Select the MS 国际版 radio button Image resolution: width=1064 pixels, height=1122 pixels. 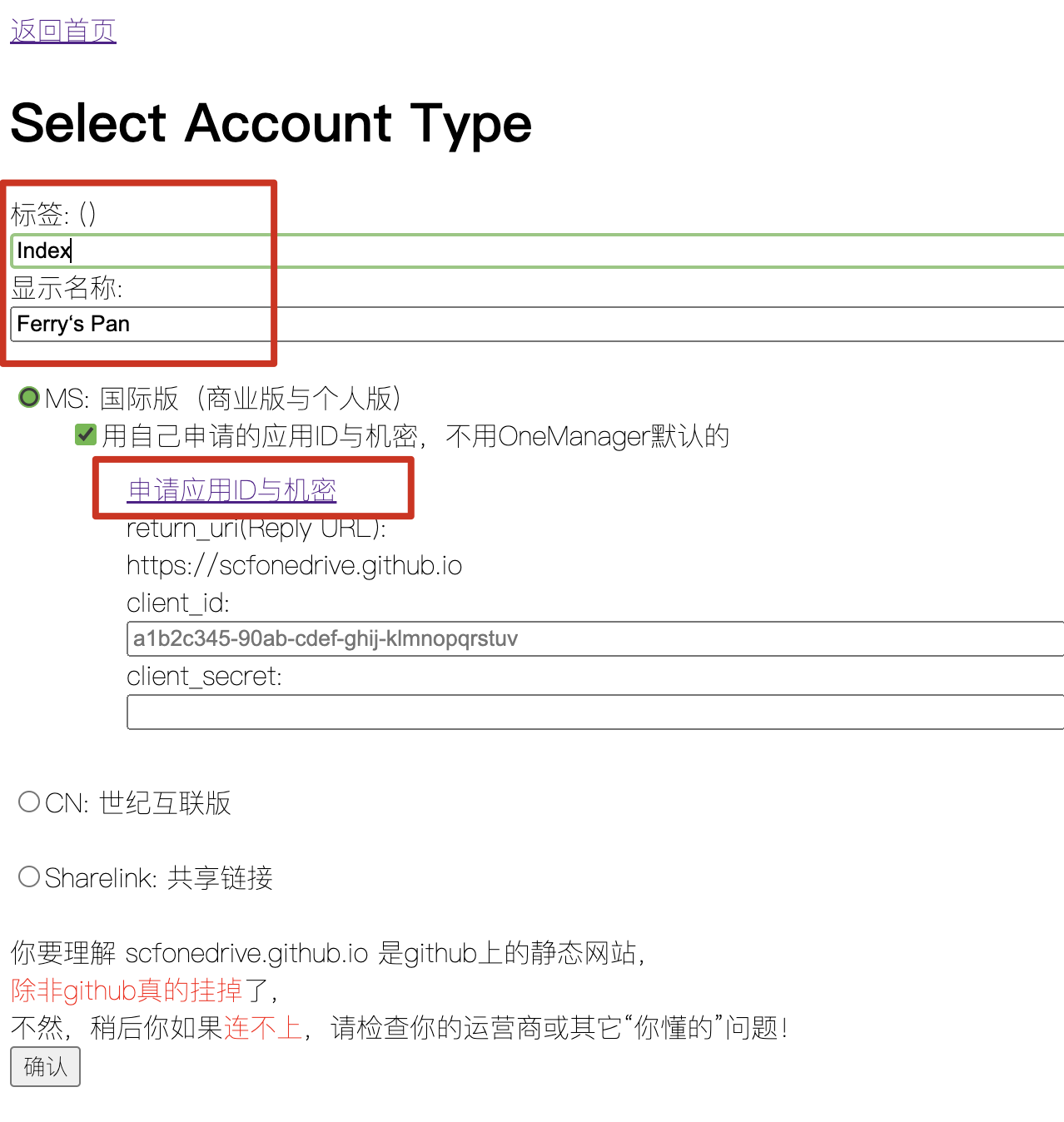pyautogui.click(x=29, y=397)
